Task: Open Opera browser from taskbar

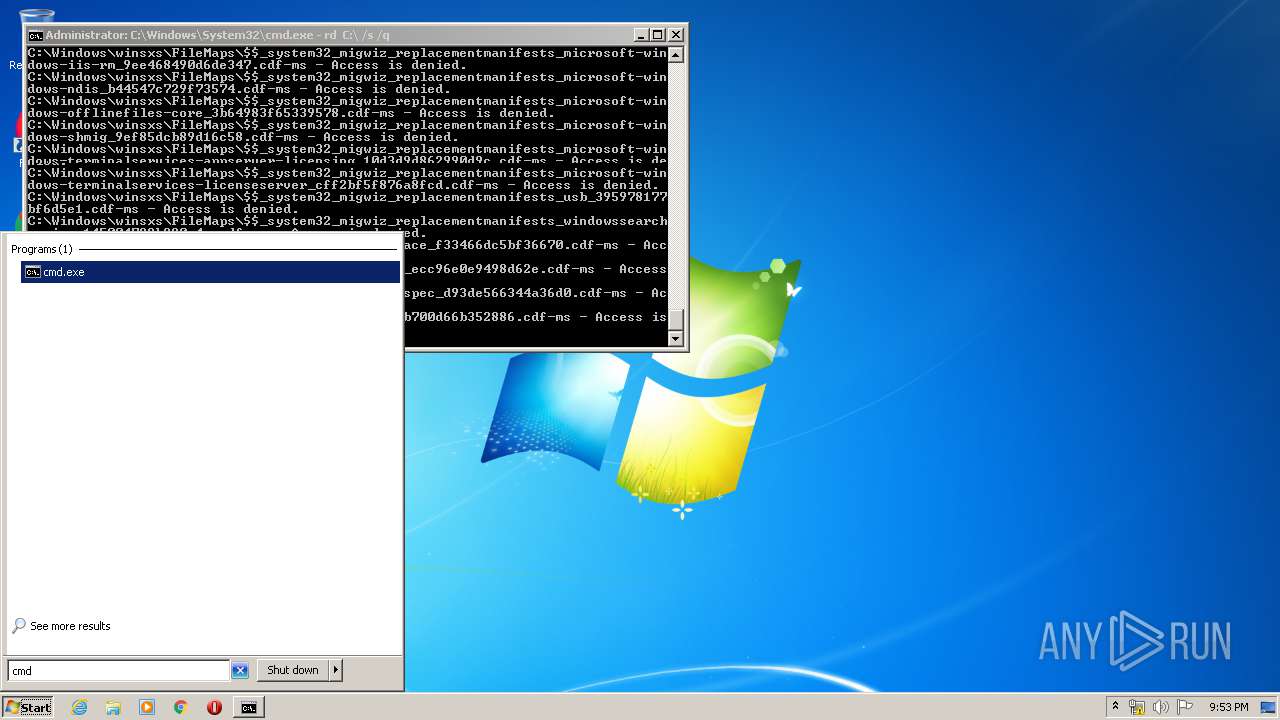Action: coord(214,707)
